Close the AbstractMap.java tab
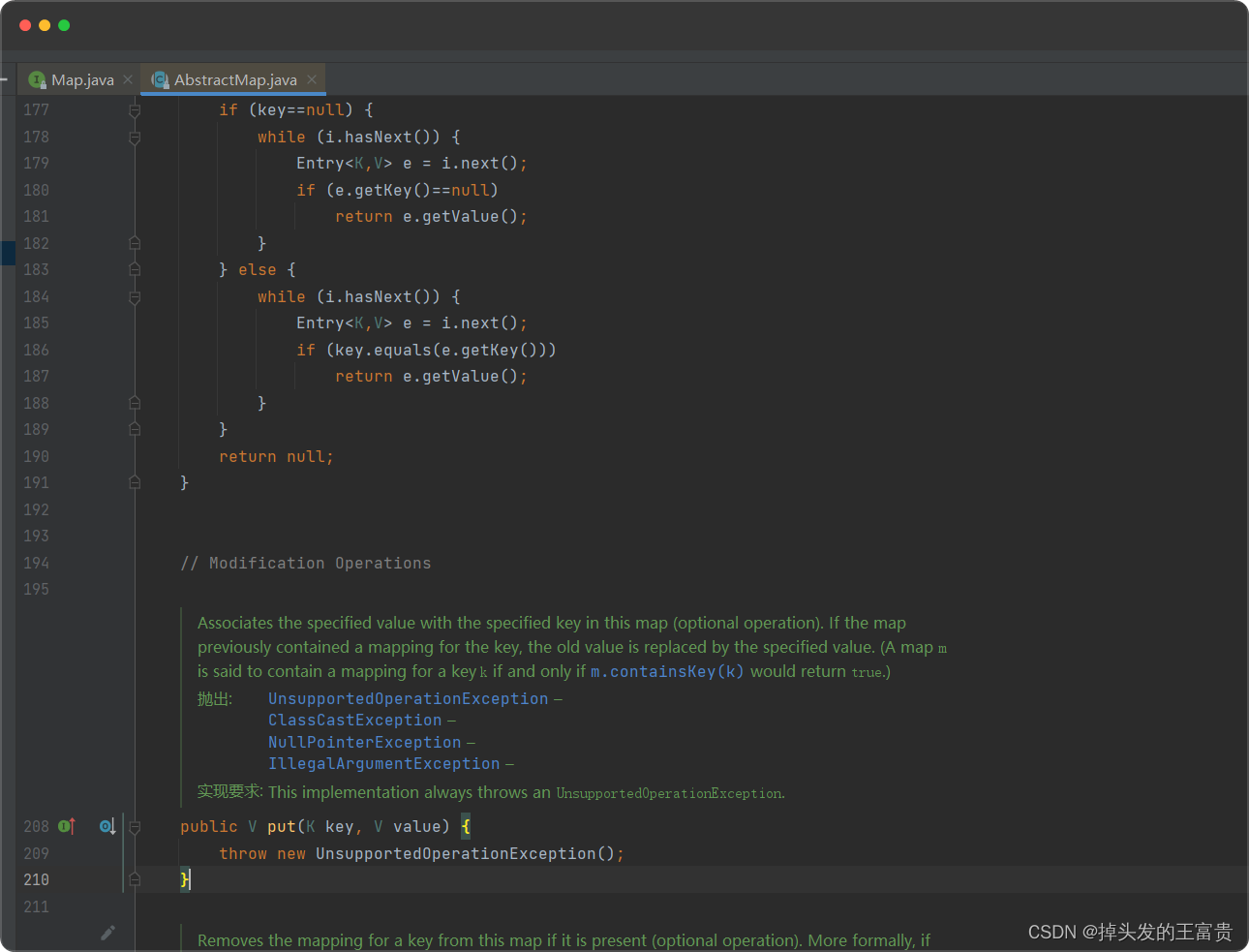 click(x=312, y=79)
